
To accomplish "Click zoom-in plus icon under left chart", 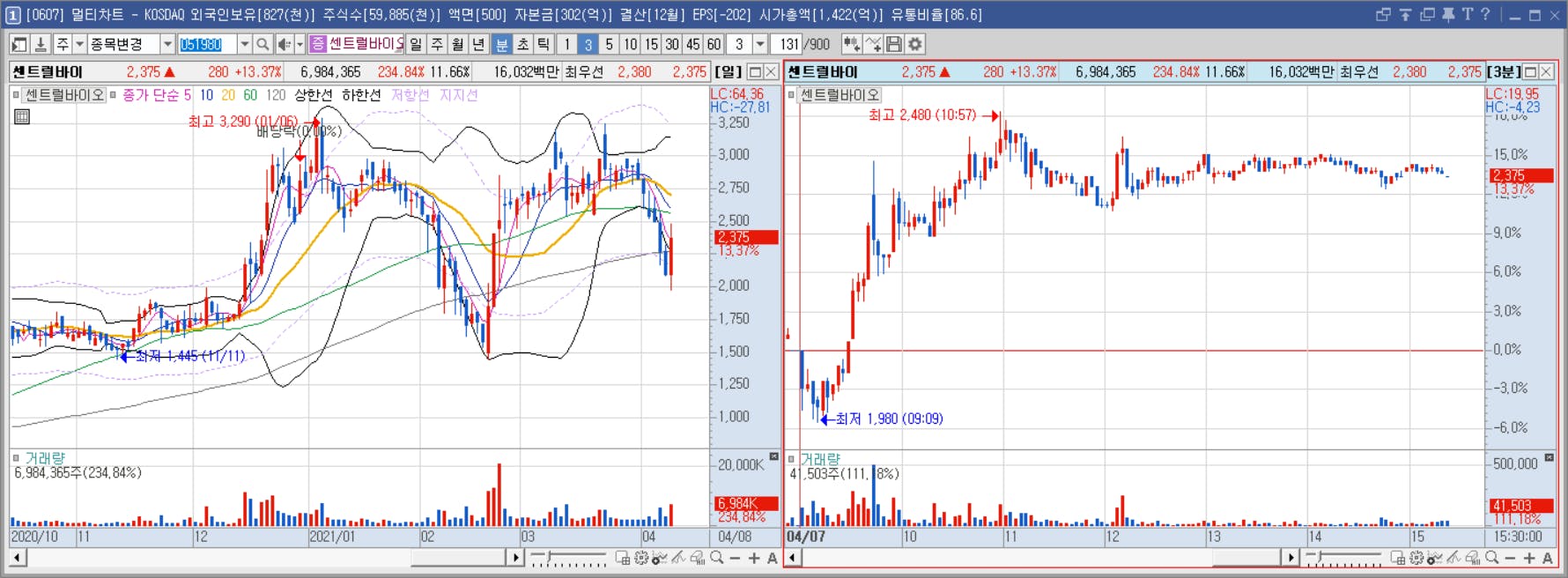I will click(754, 558).
